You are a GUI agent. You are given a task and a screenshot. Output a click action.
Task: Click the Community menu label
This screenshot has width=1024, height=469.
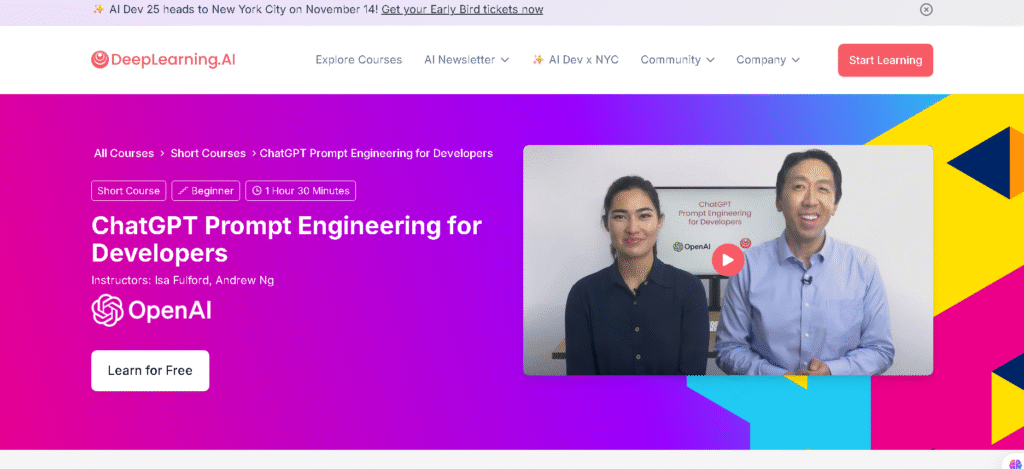670,59
